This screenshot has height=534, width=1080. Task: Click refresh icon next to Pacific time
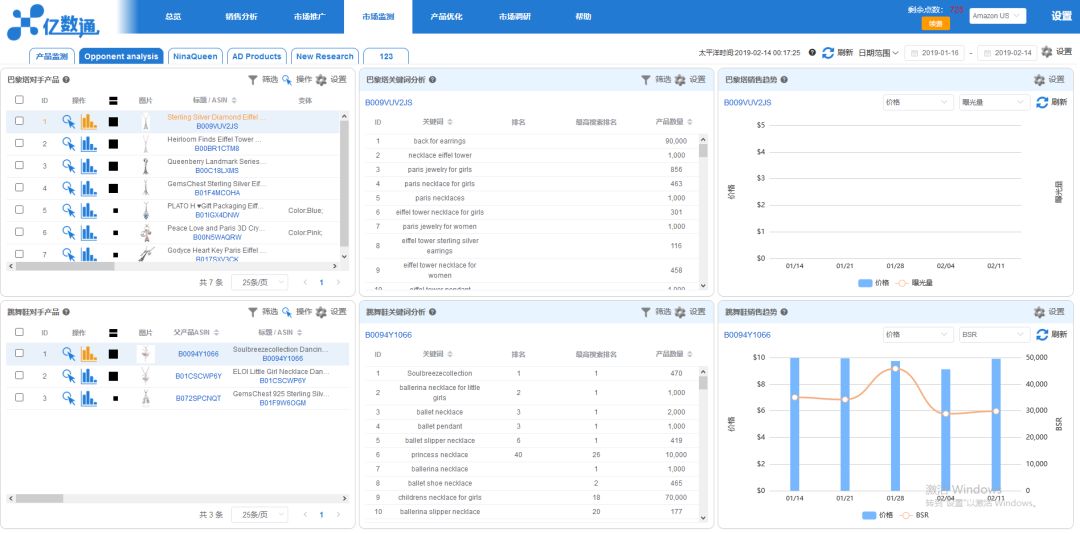(x=828, y=52)
